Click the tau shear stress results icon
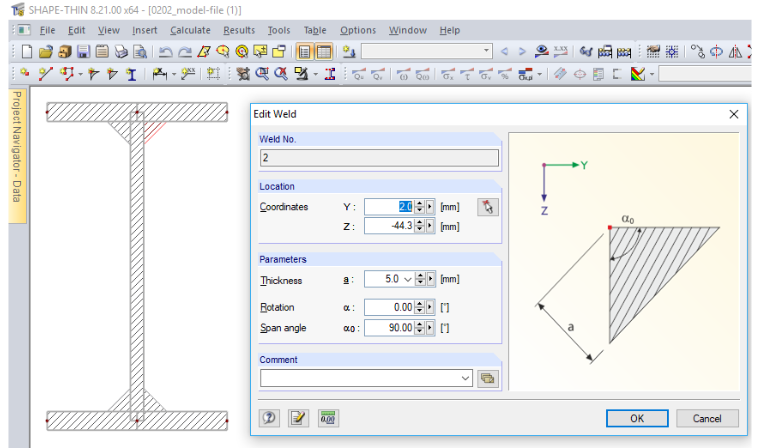The width and height of the screenshot is (760, 448). [x=467, y=74]
